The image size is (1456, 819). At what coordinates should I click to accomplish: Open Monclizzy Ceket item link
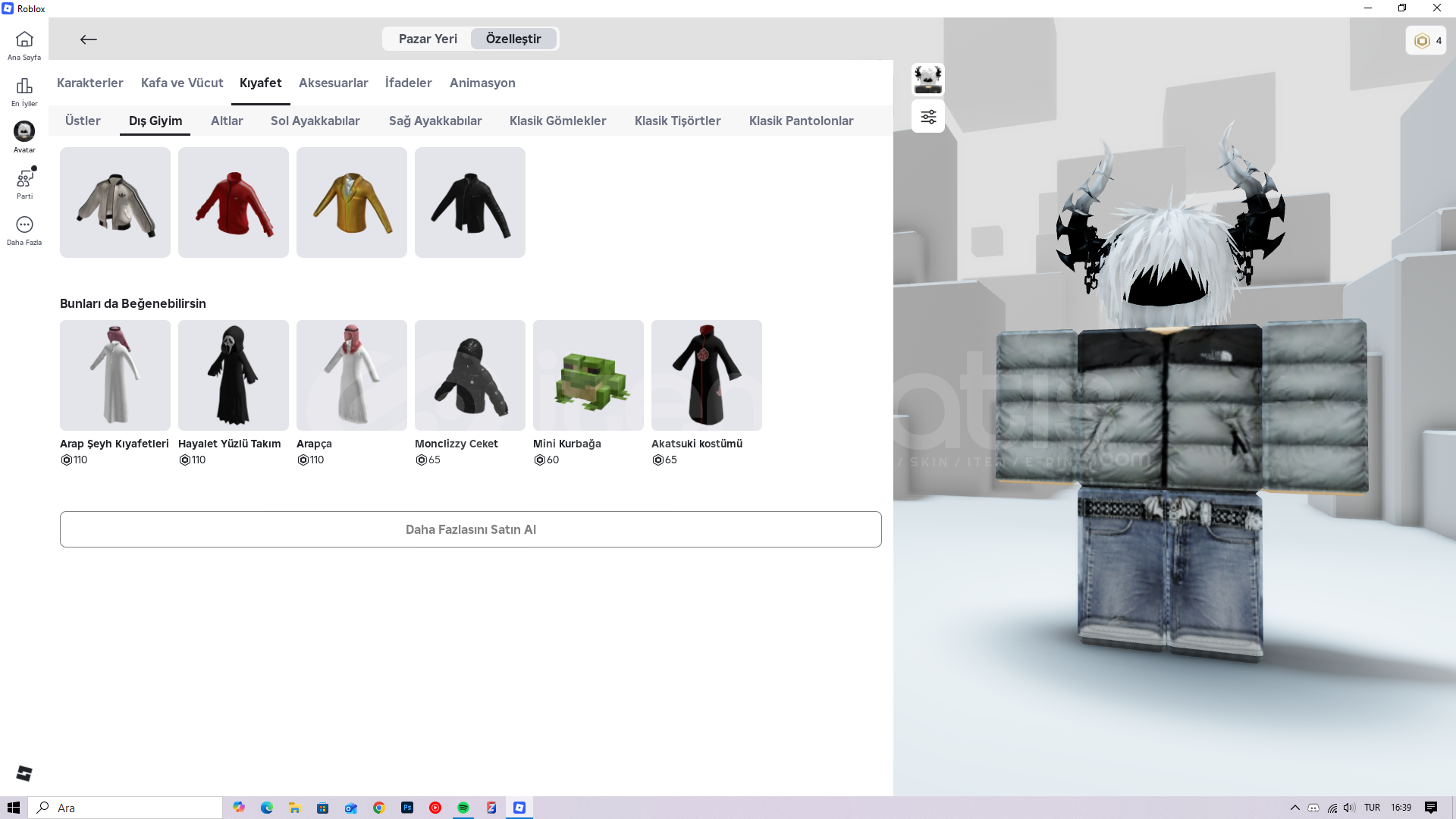pos(456,444)
